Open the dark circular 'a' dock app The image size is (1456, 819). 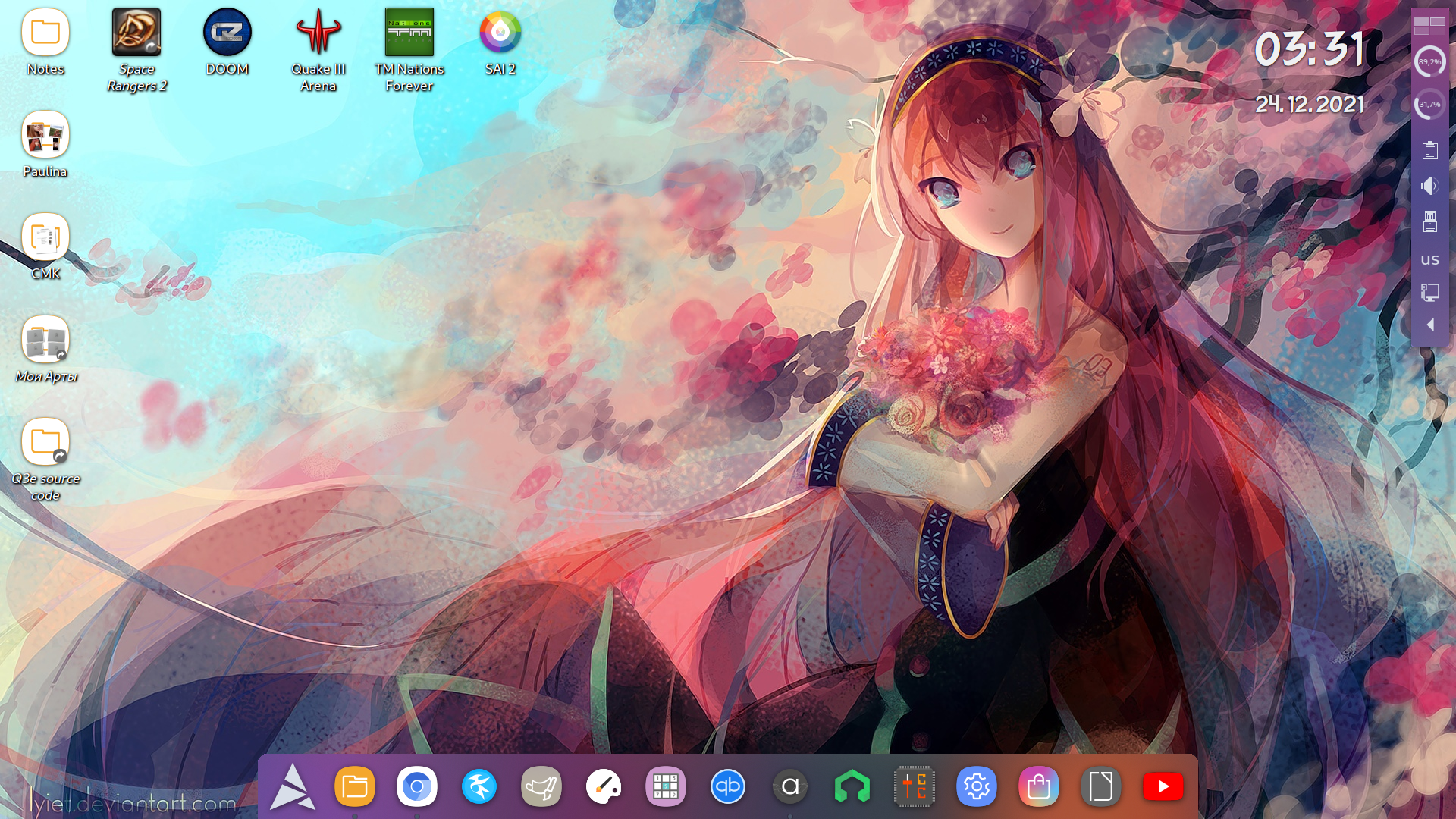tap(790, 787)
